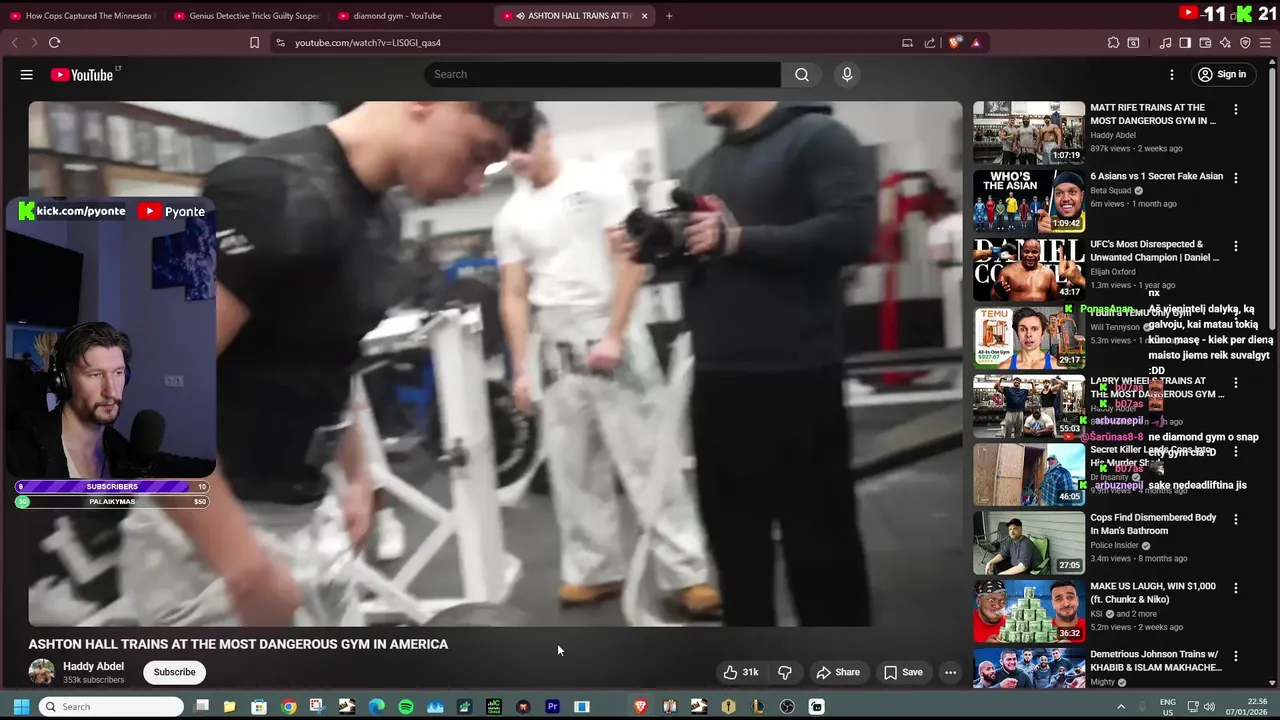Click the Windows taskbar search box
This screenshot has width=1280, height=720.
[x=112, y=707]
